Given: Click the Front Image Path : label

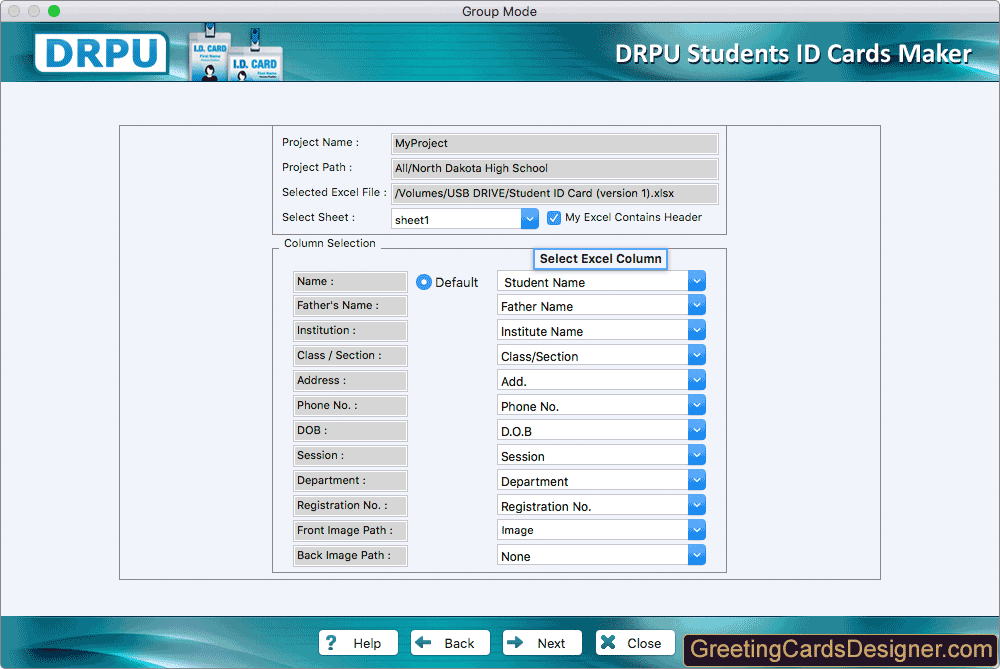Looking at the screenshot, I should [x=350, y=530].
